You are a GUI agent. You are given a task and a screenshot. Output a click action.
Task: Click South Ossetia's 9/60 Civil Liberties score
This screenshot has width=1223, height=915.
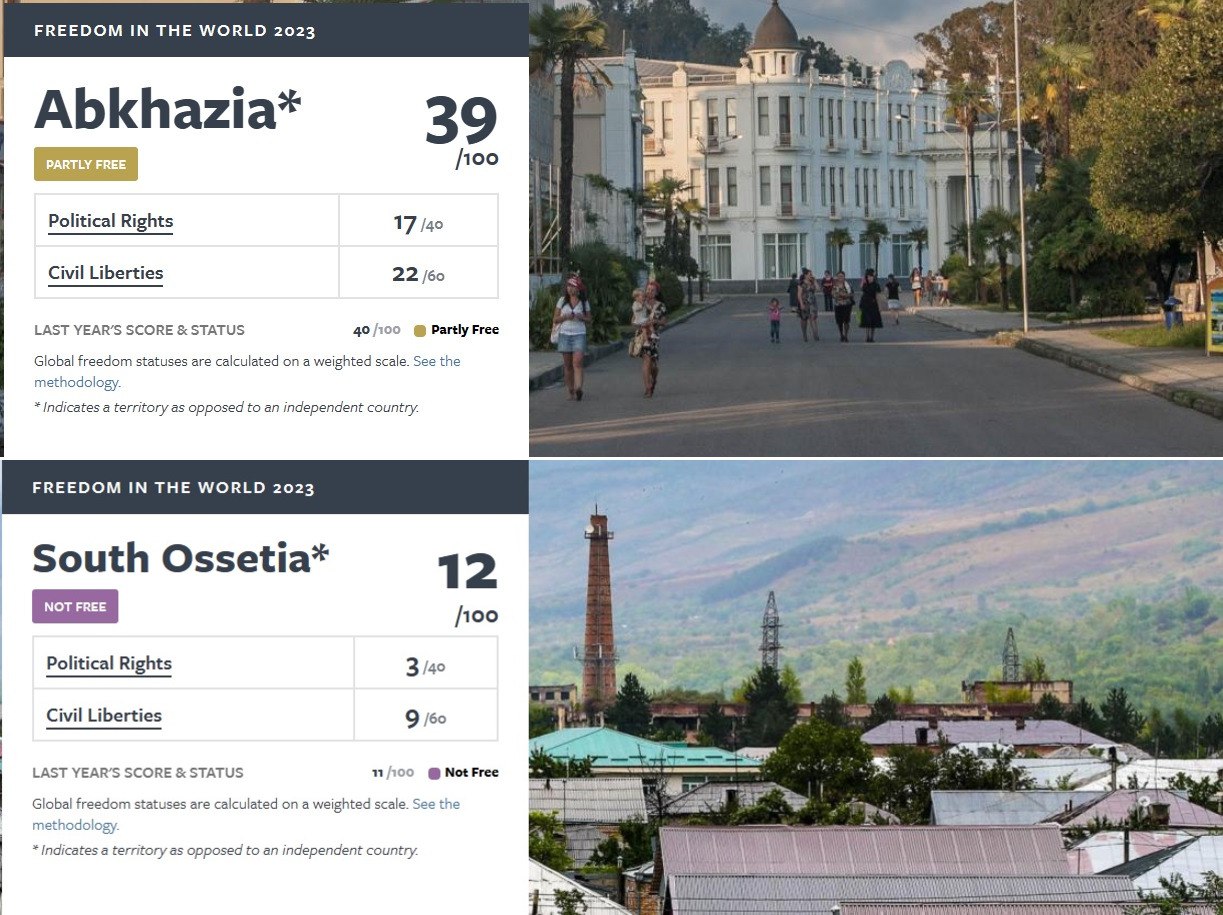tap(425, 717)
